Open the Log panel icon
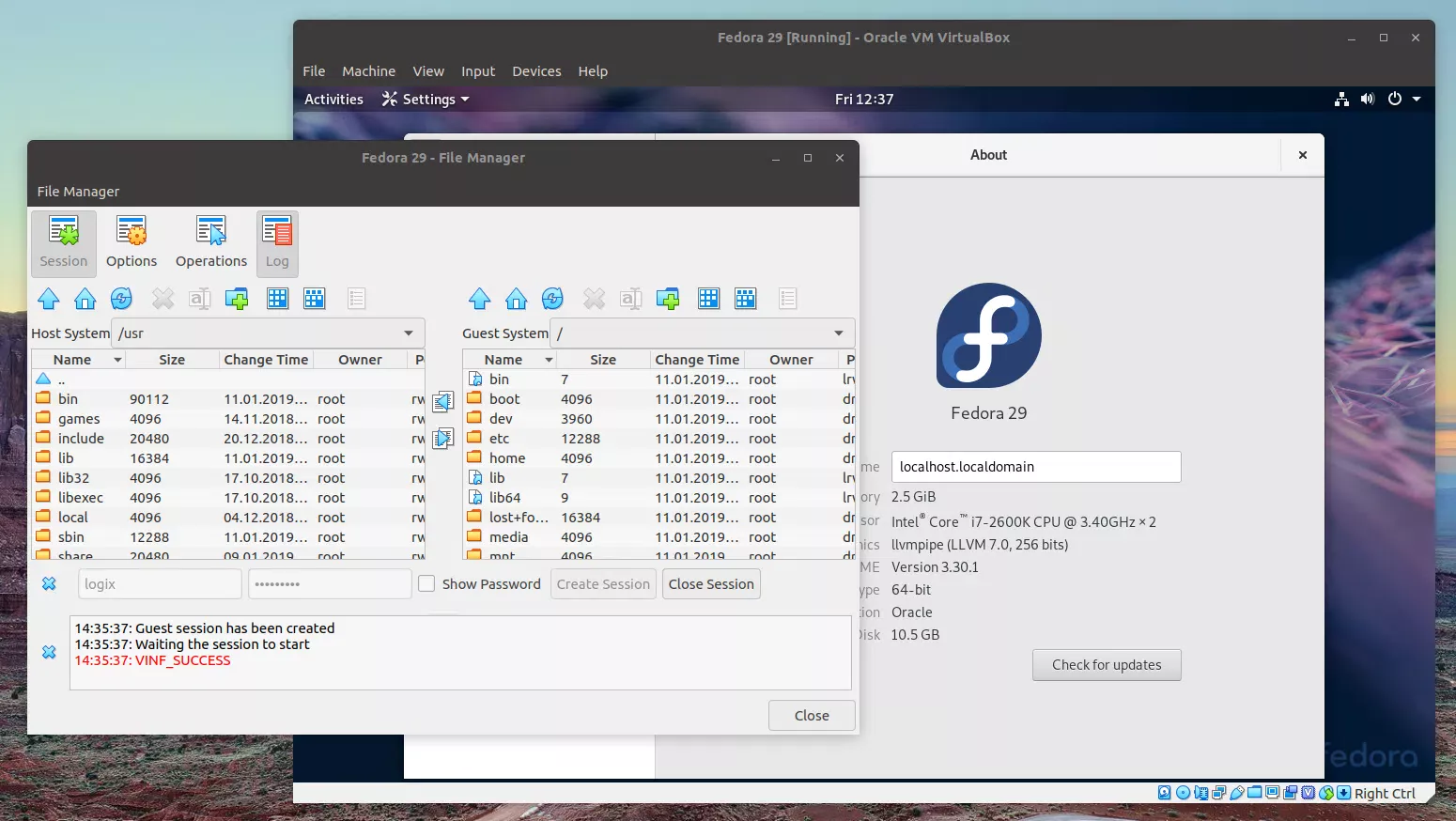This screenshot has width=1456, height=821. click(276, 242)
